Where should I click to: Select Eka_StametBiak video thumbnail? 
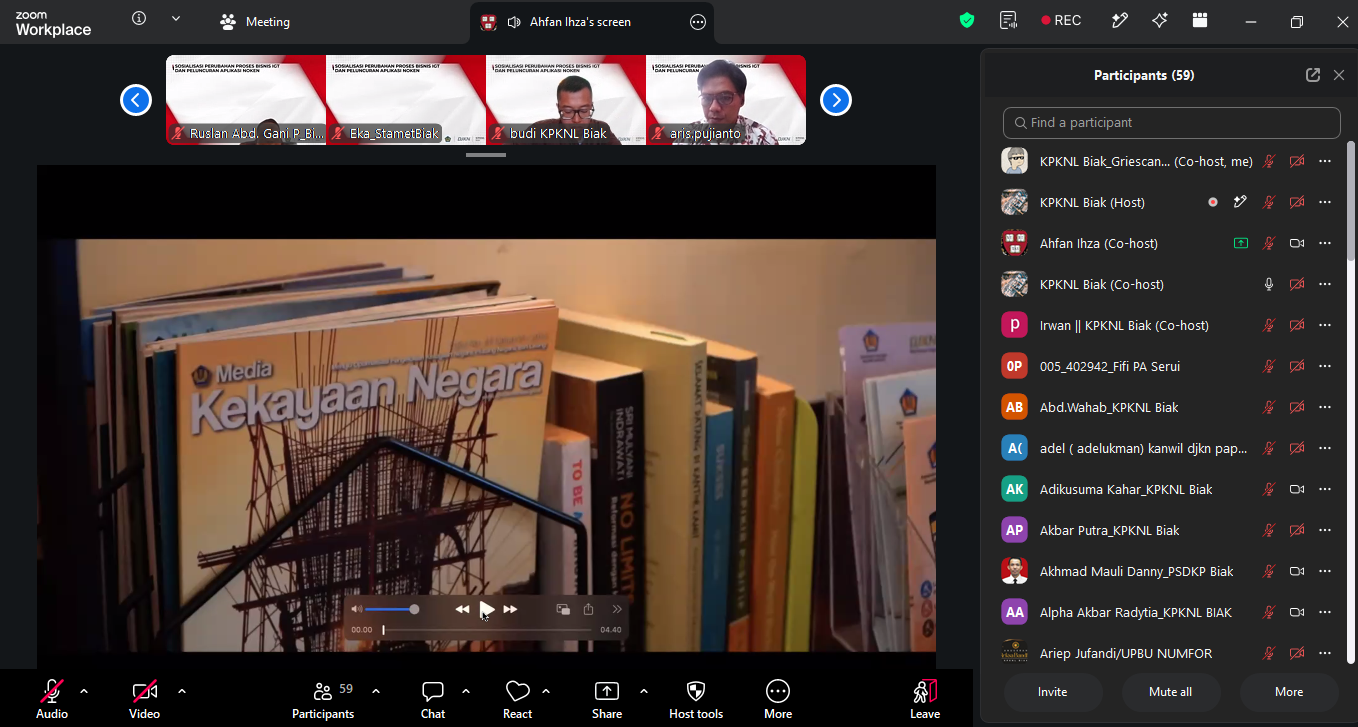coord(406,100)
